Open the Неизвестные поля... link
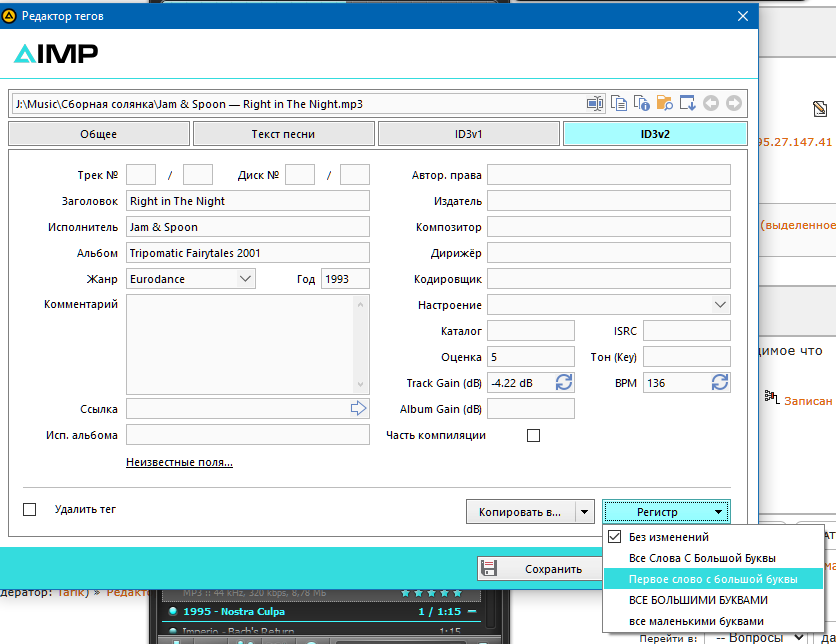 179,462
